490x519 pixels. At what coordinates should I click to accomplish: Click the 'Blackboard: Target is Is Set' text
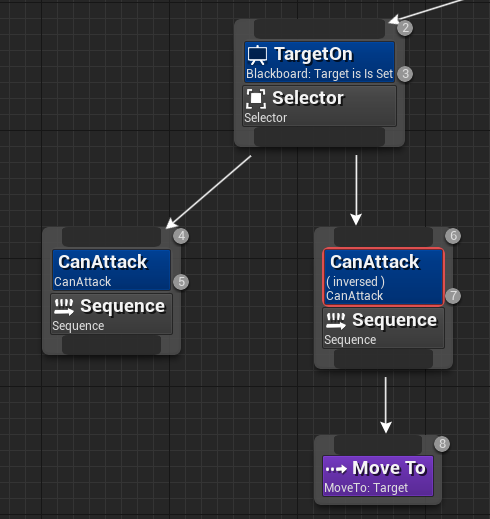pos(319,74)
